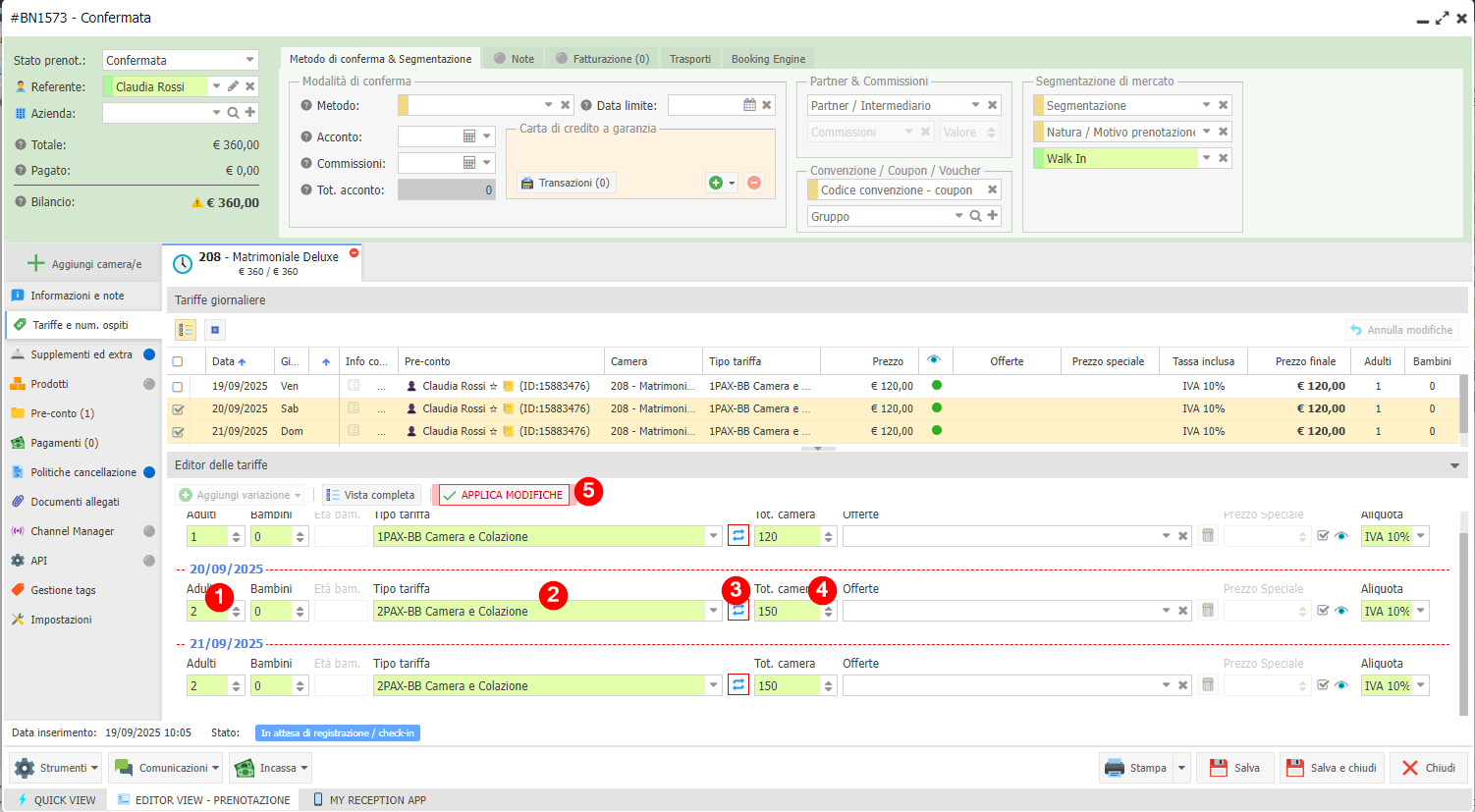
Task: Uncheck the 20/09/2025 rate row checkbox
Action: point(178,409)
